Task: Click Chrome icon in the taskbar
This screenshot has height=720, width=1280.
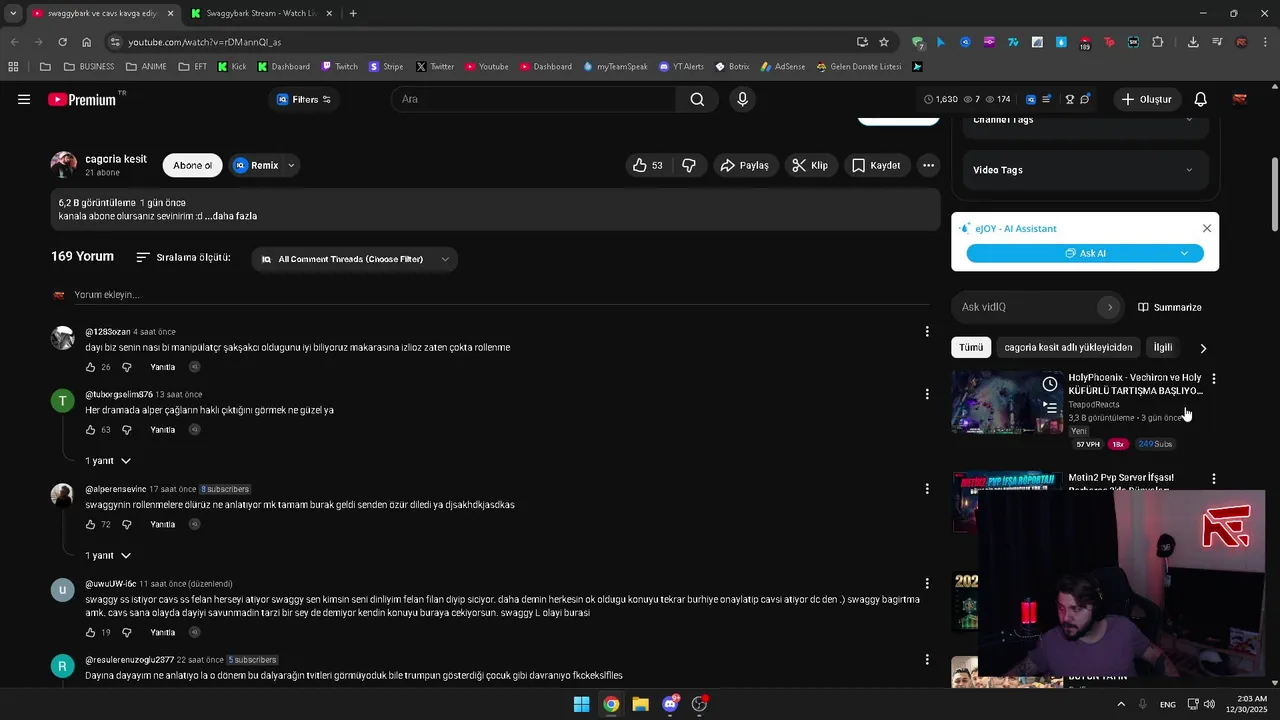Action: tap(611, 704)
